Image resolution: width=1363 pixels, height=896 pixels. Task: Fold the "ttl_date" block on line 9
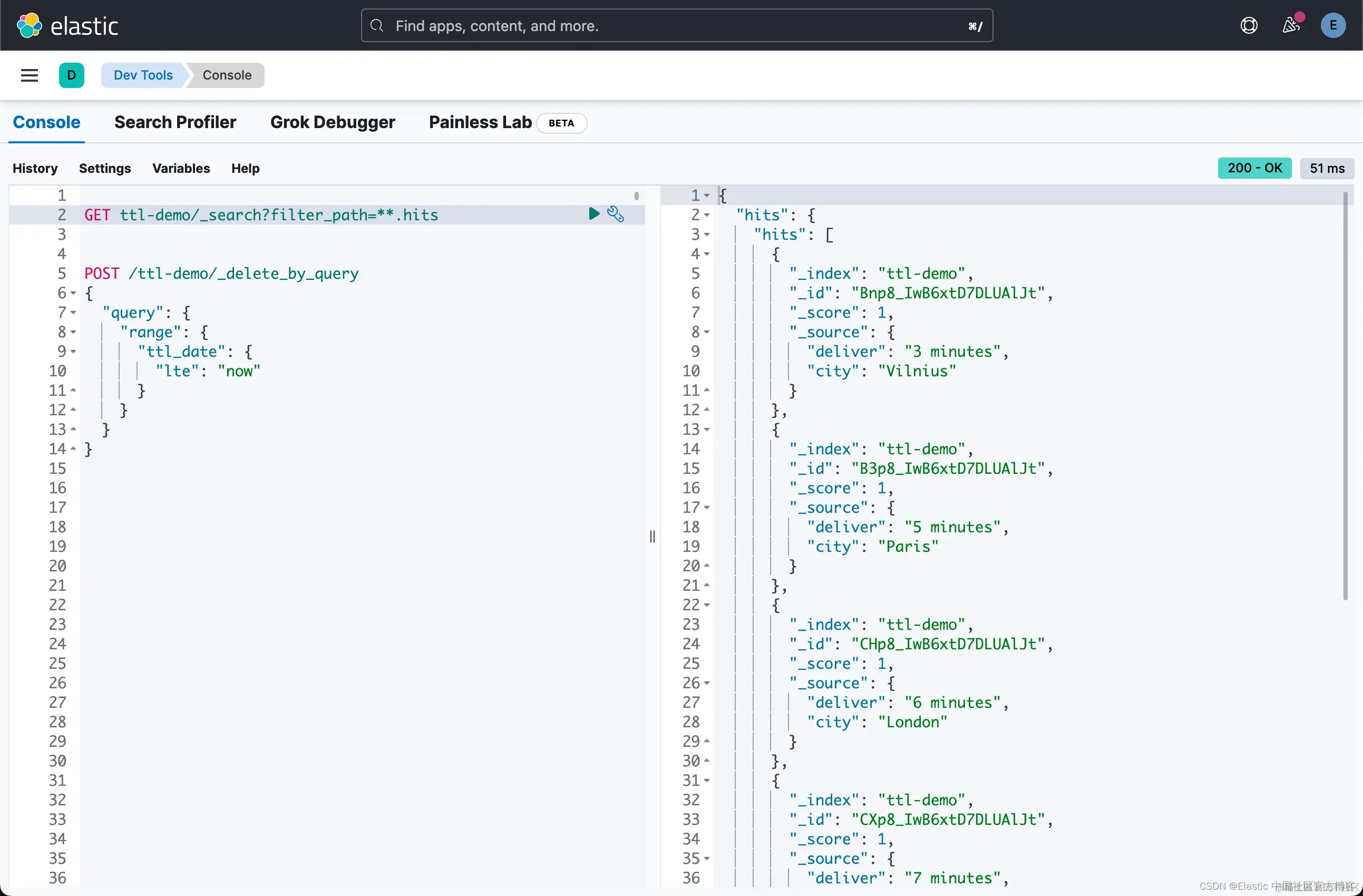click(73, 352)
